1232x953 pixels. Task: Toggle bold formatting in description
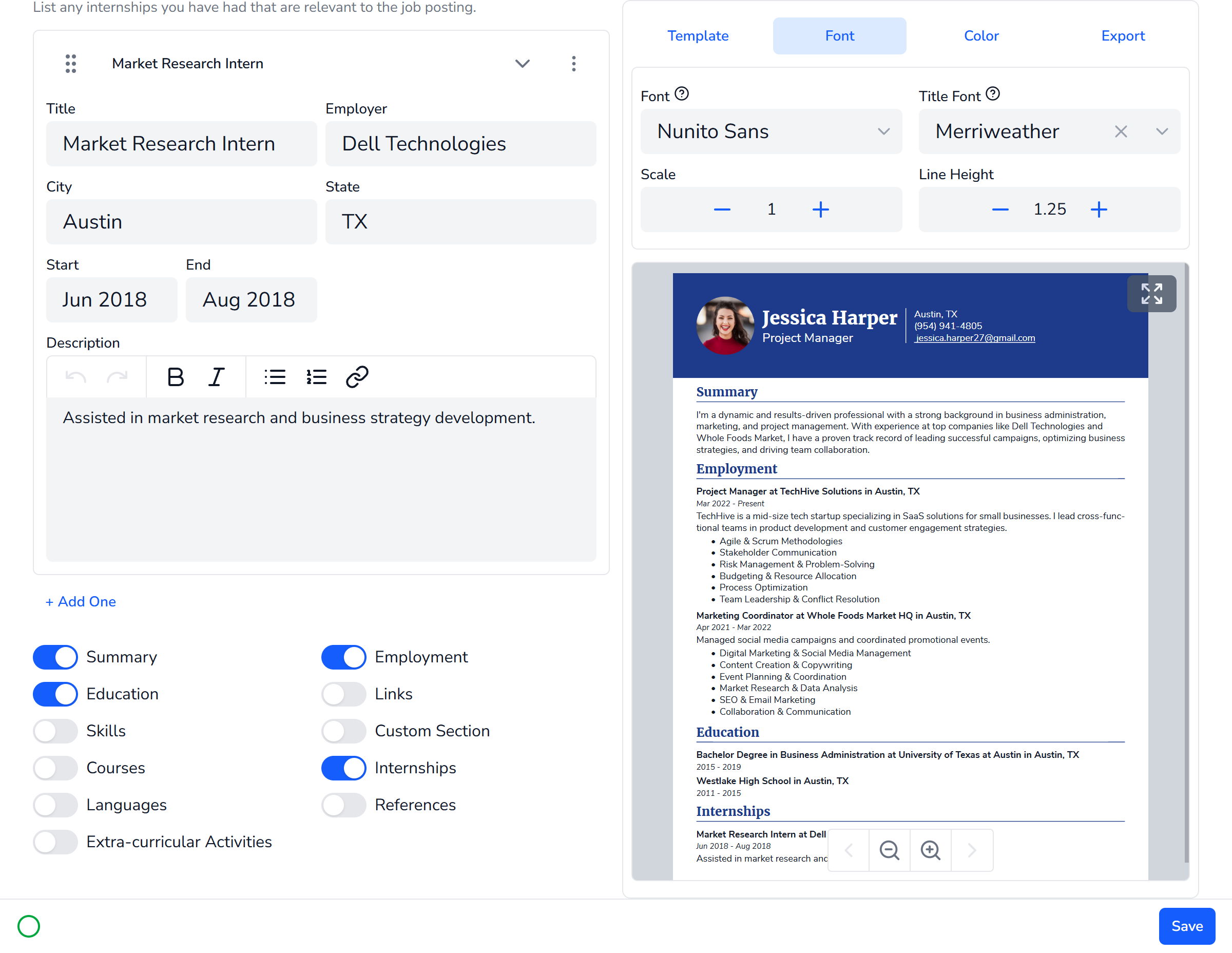point(176,376)
